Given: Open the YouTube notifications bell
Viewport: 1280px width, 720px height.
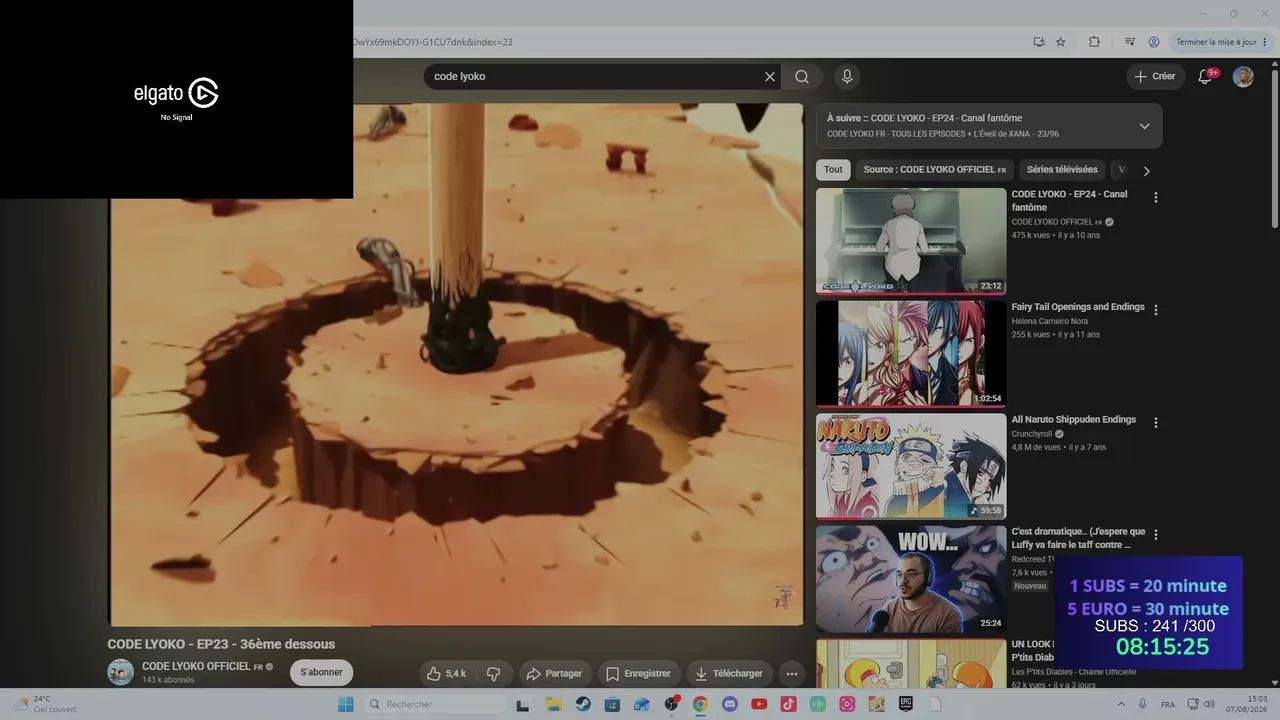Looking at the screenshot, I should click(1206, 77).
